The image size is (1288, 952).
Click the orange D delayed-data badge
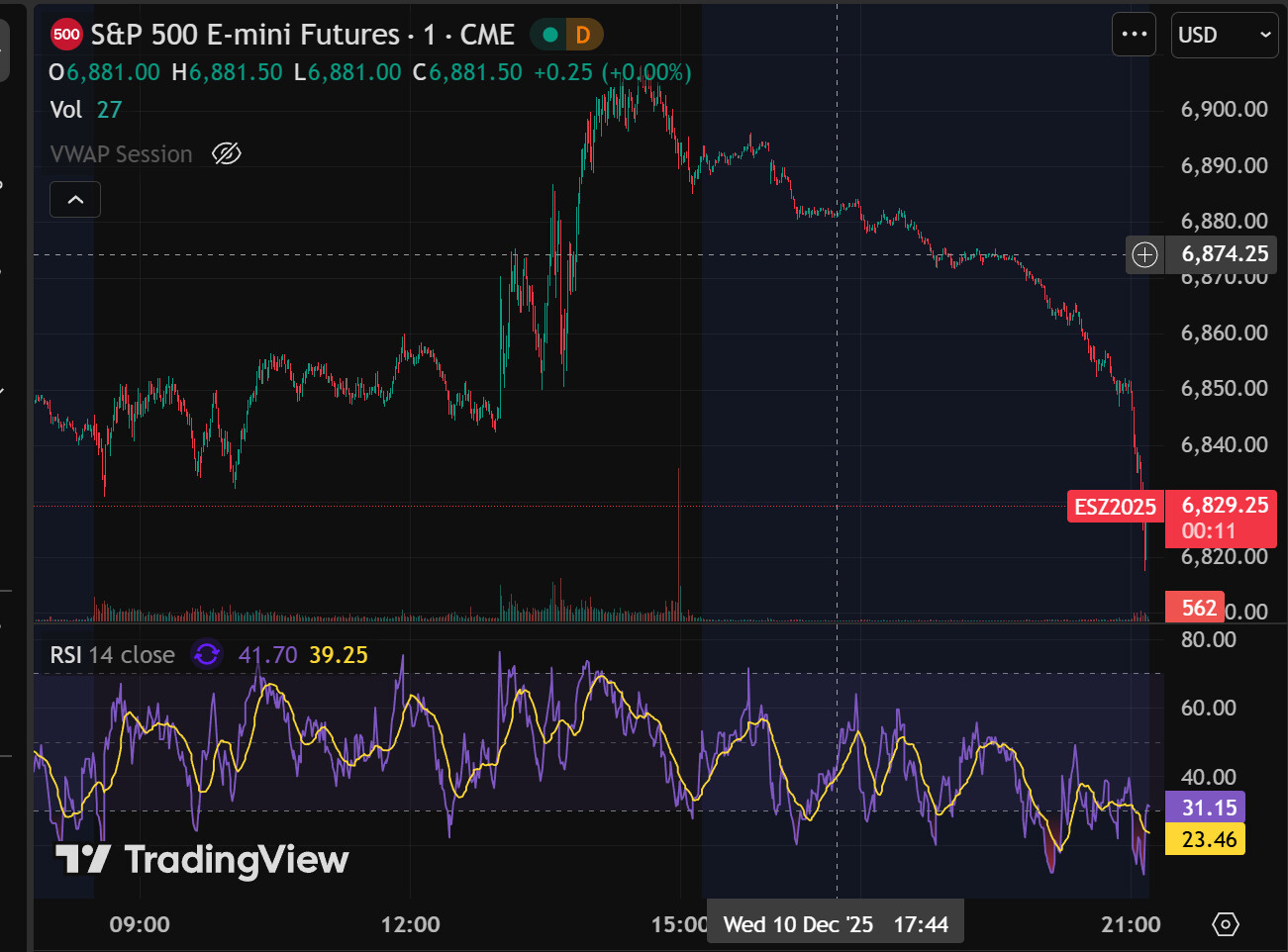click(583, 36)
